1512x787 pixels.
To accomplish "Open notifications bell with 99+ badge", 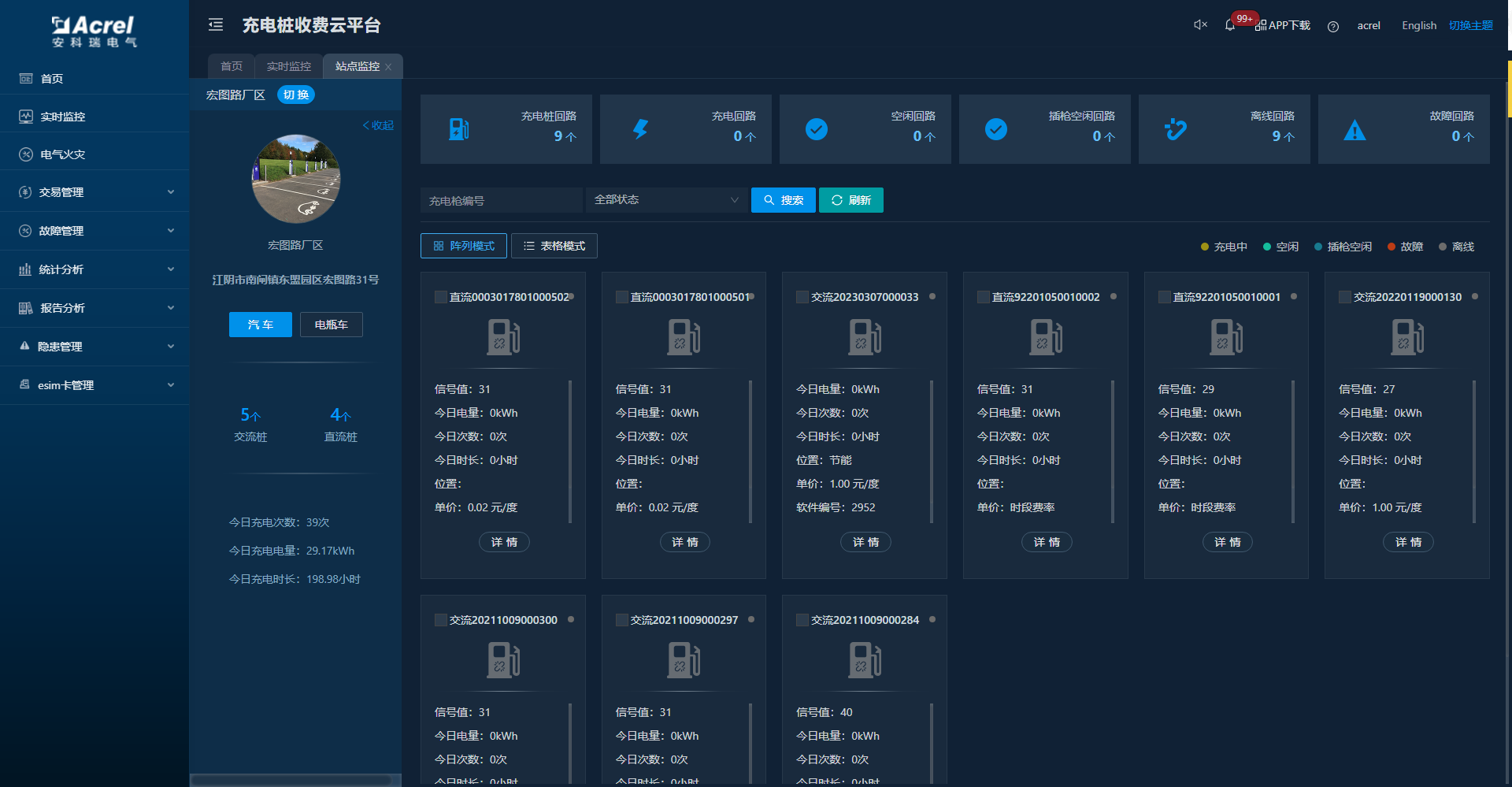I will pyautogui.click(x=1230, y=25).
